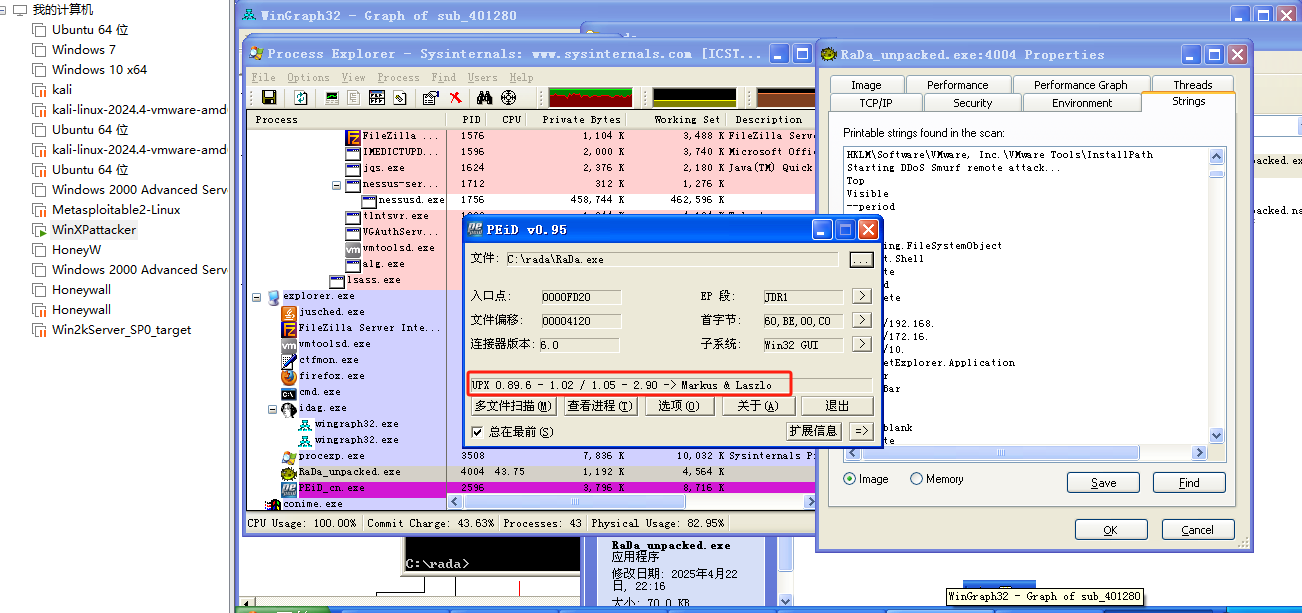Click the Refresh Now toolbar icon

[301, 97]
